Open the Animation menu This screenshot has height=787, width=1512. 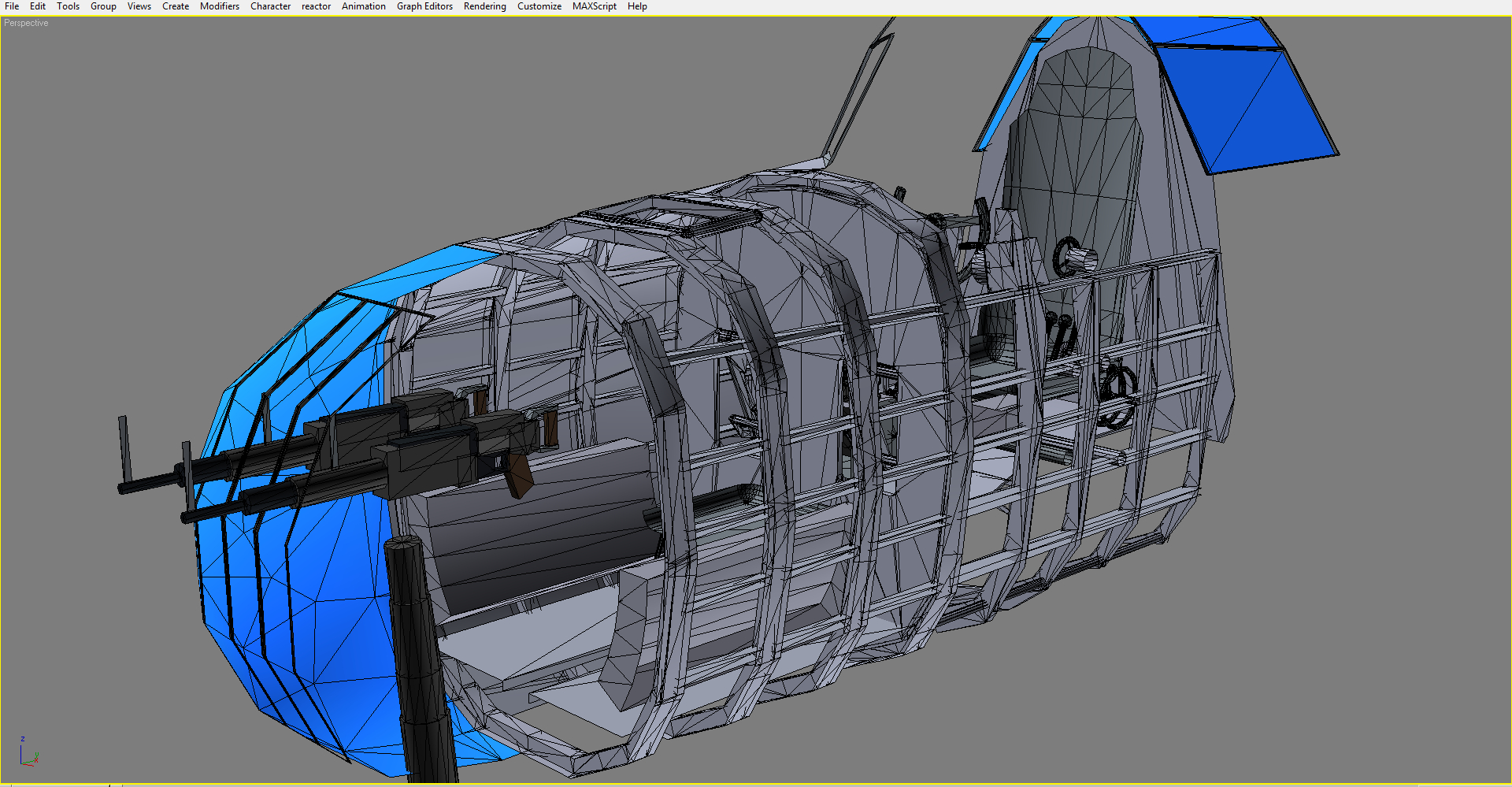[363, 6]
